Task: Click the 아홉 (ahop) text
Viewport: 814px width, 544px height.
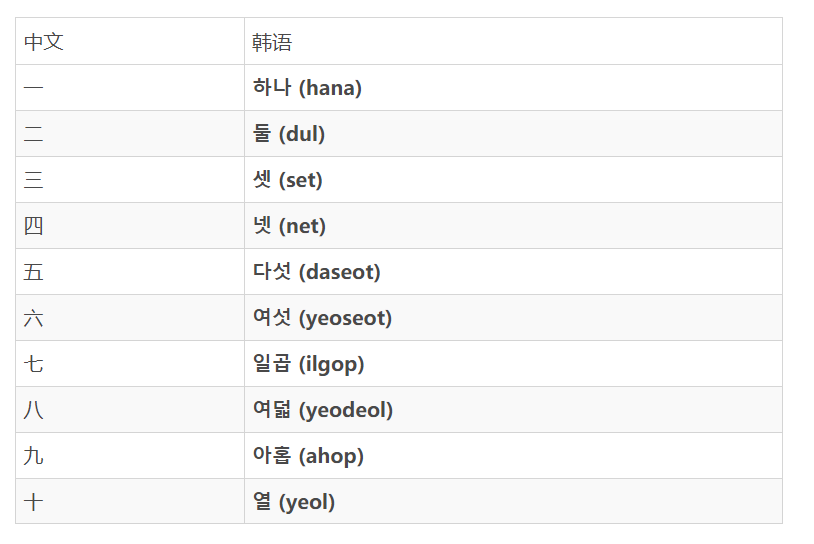Action: [x=308, y=456]
